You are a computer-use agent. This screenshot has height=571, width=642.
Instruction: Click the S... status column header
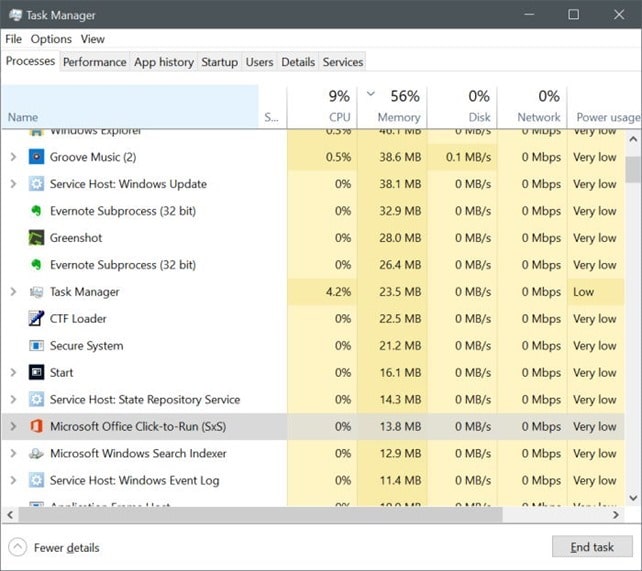click(272, 107)
